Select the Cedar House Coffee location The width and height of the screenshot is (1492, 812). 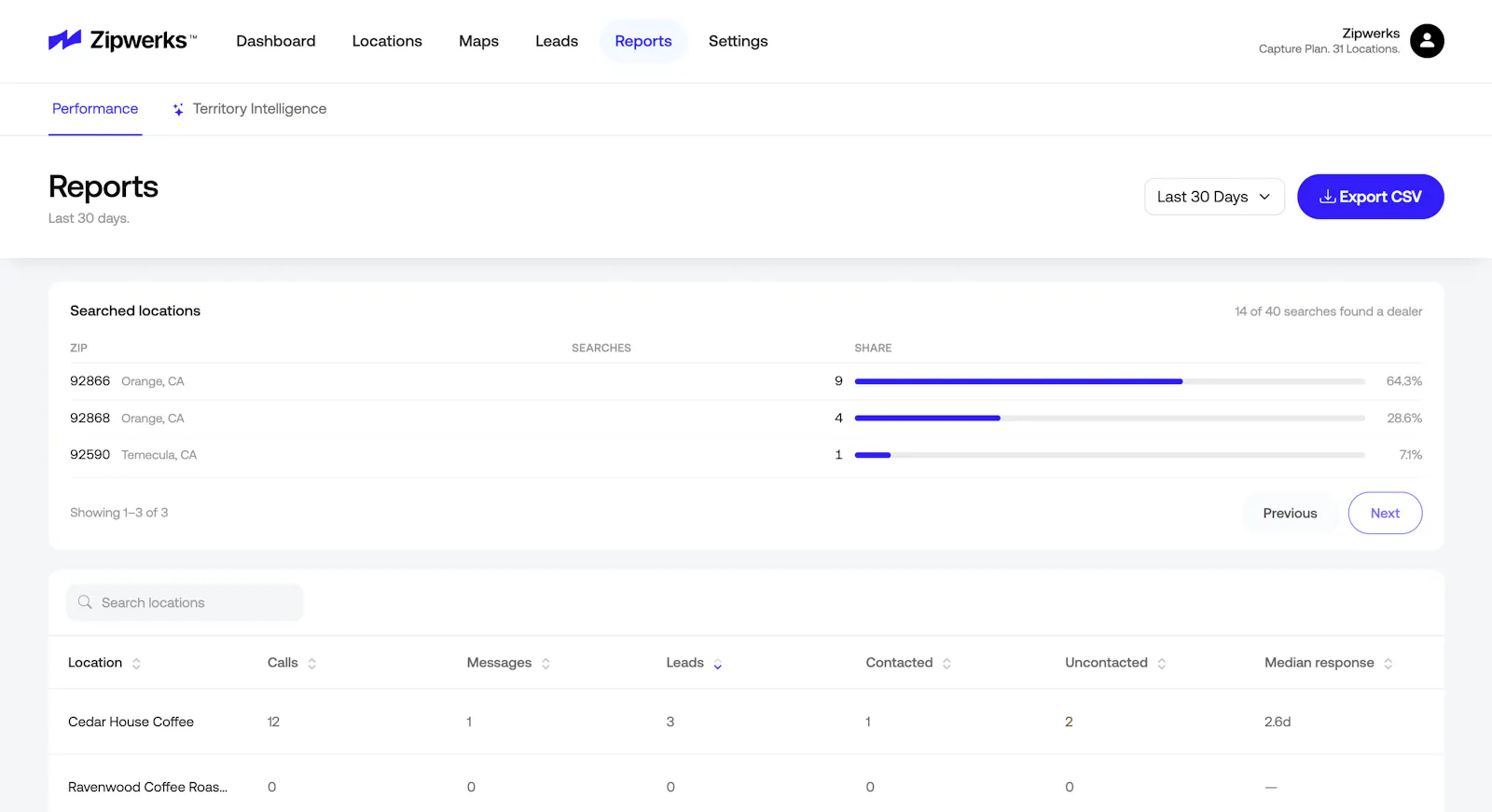pyautogui.click(x=131, y=722)
